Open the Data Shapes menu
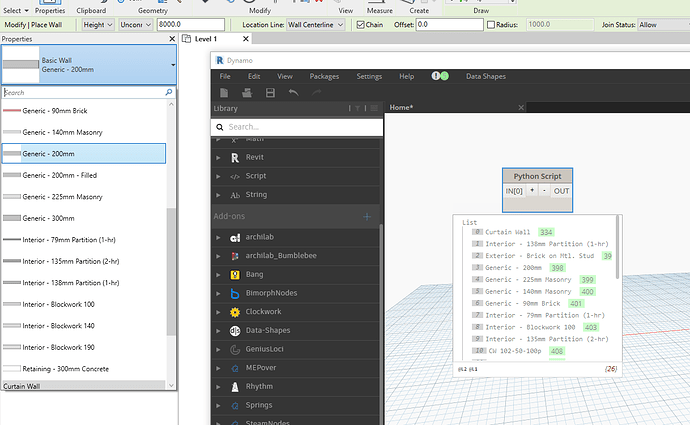 pos(486,76)
